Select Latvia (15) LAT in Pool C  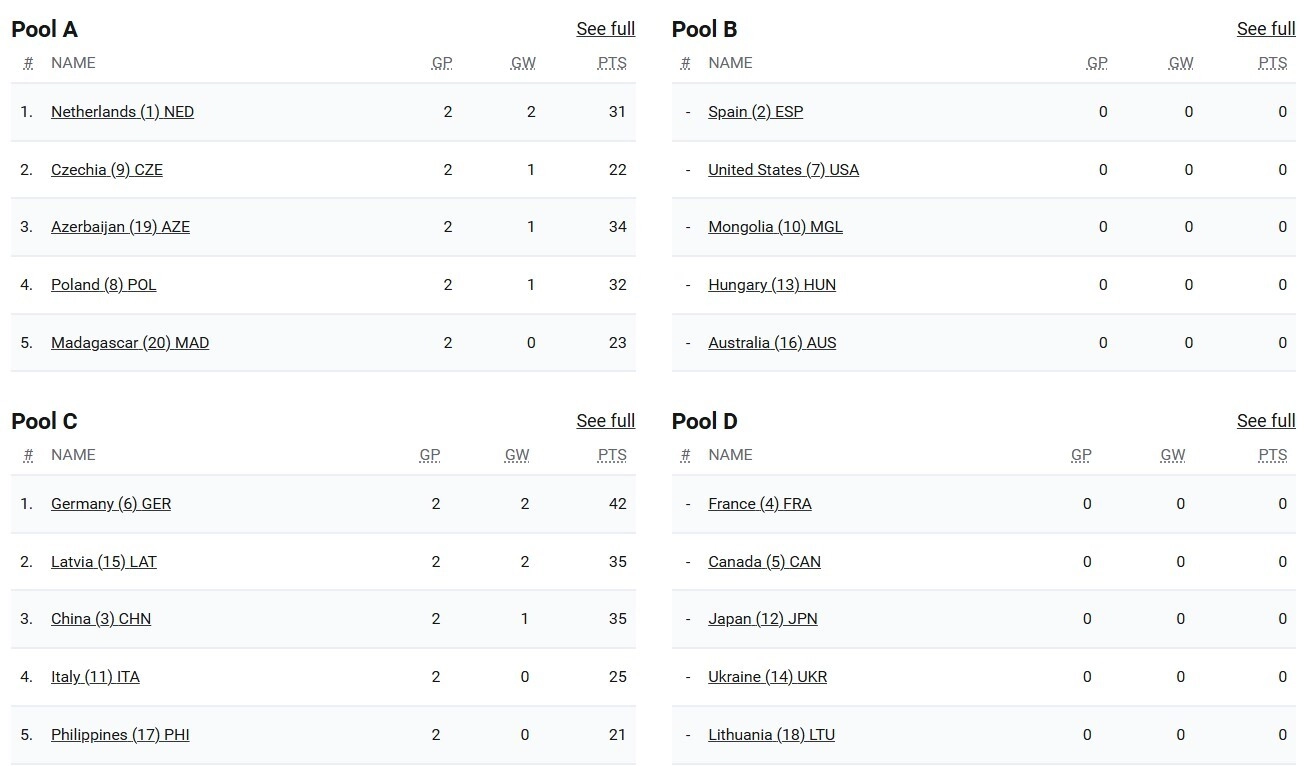(x=104, y=562)
